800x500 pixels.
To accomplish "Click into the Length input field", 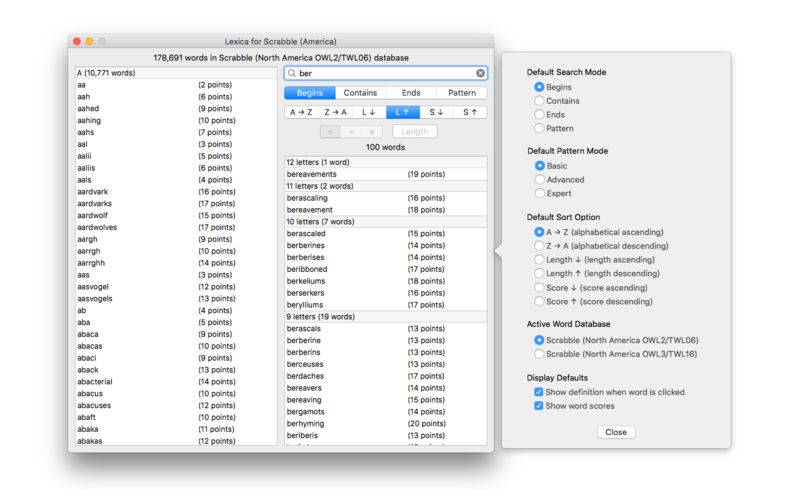I will (415, 132).
